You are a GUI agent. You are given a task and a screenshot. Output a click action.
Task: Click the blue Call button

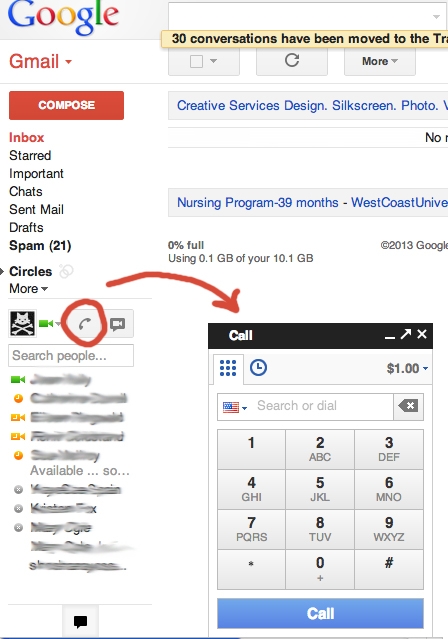pyautogui.click(x=320, y=613)
